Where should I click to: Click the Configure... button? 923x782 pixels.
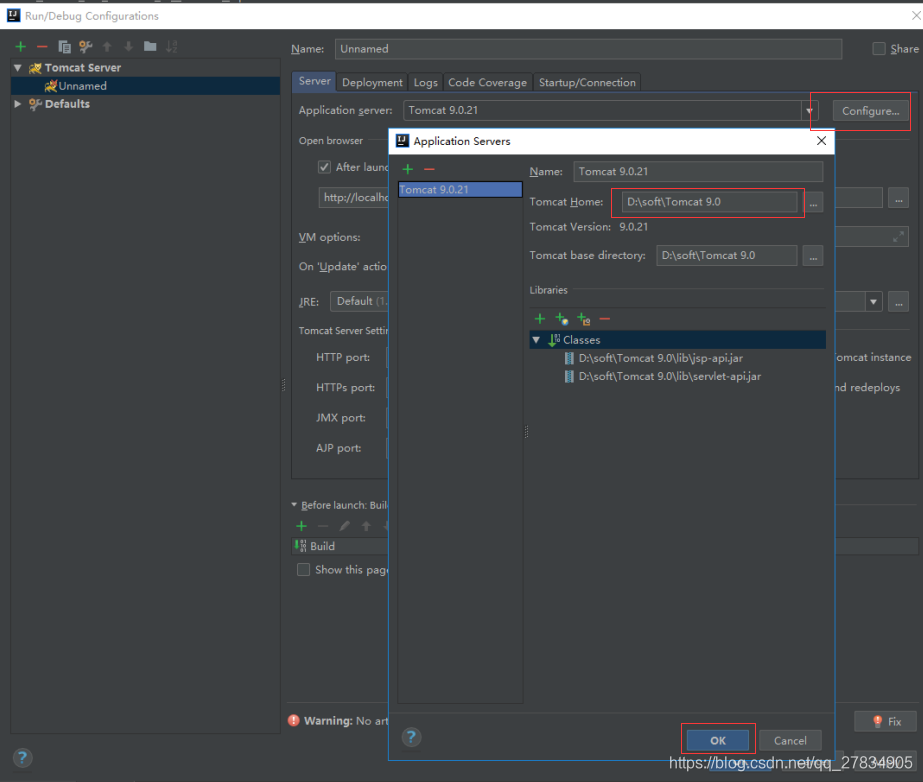pos(870,111)
